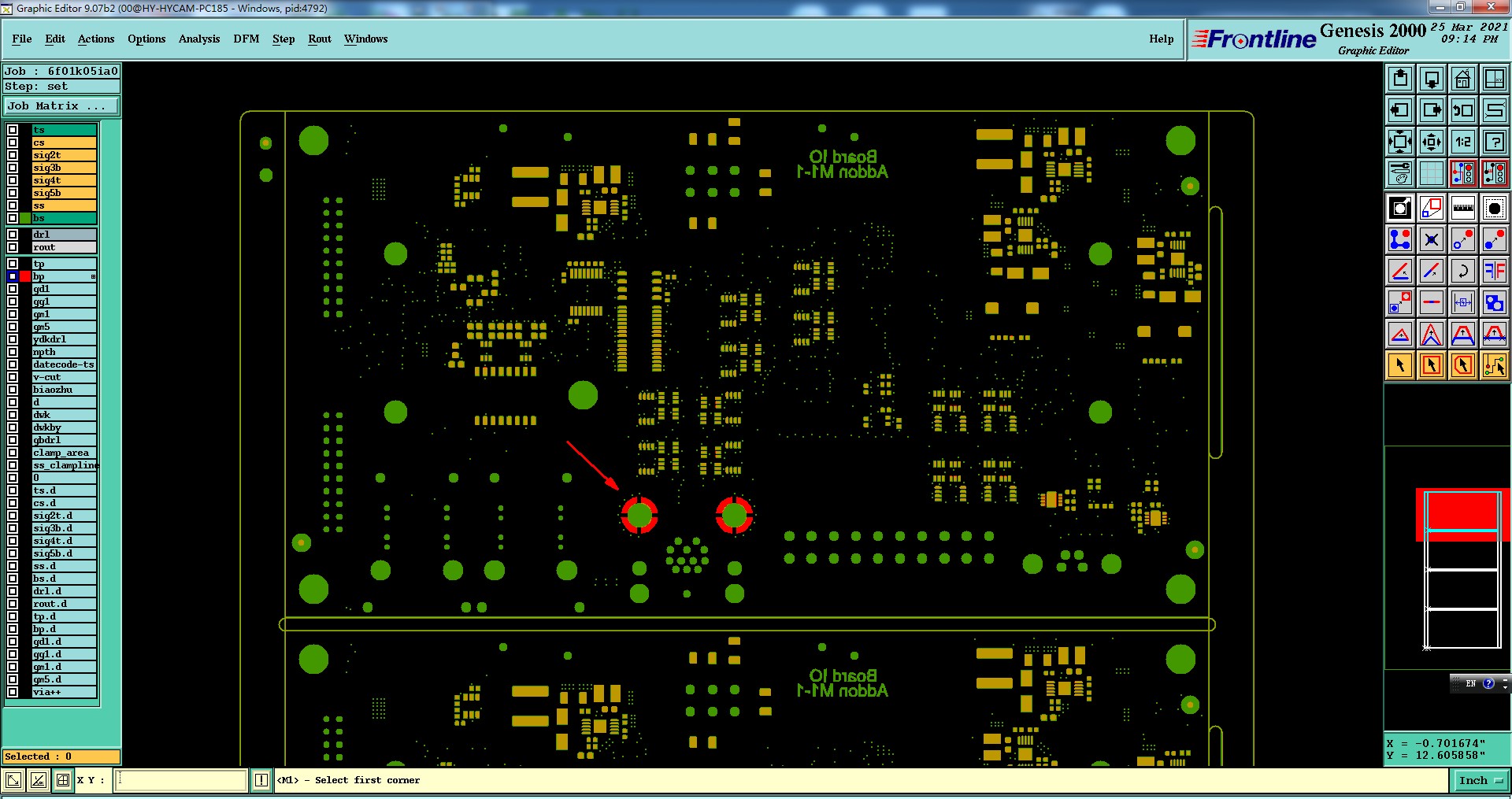Select the sig3b layer name
The image size is (1512, 799).
[64, 168]
